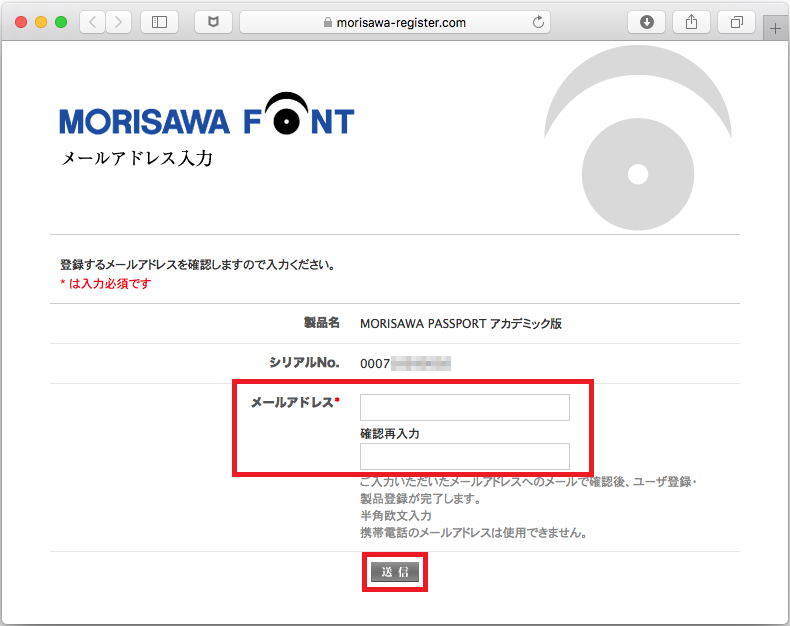
Task: Open the Safari downloads list
Action: (646, 22)
